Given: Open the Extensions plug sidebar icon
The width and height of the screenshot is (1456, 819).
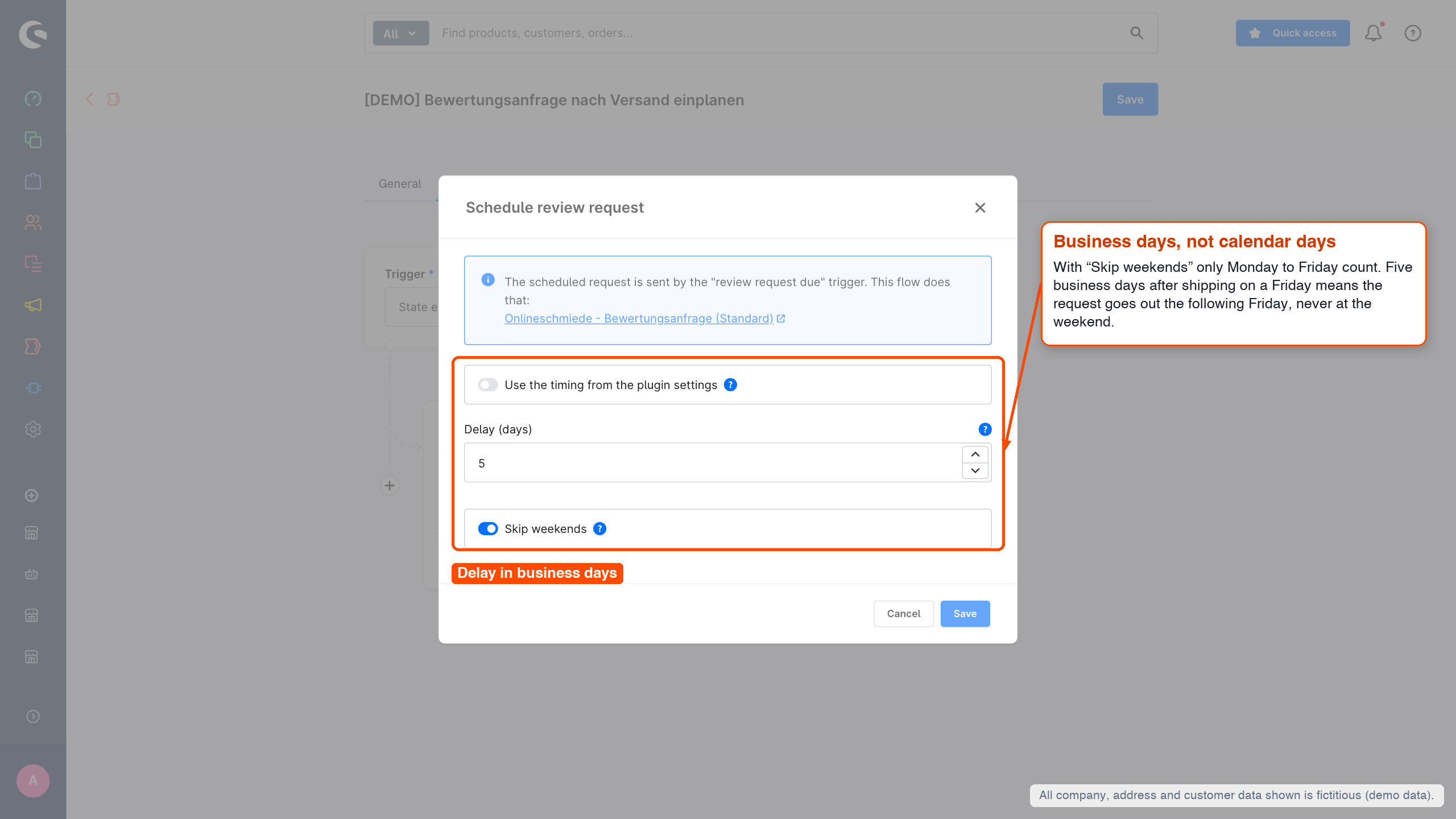Looking at the screenshot, I should click(33, 388).
